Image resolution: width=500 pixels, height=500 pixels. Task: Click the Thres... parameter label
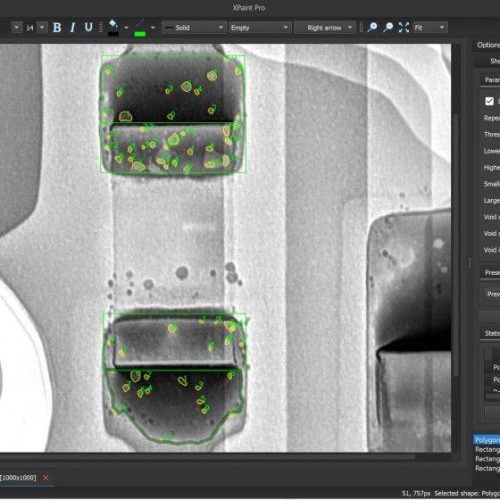tap(492, 134)
